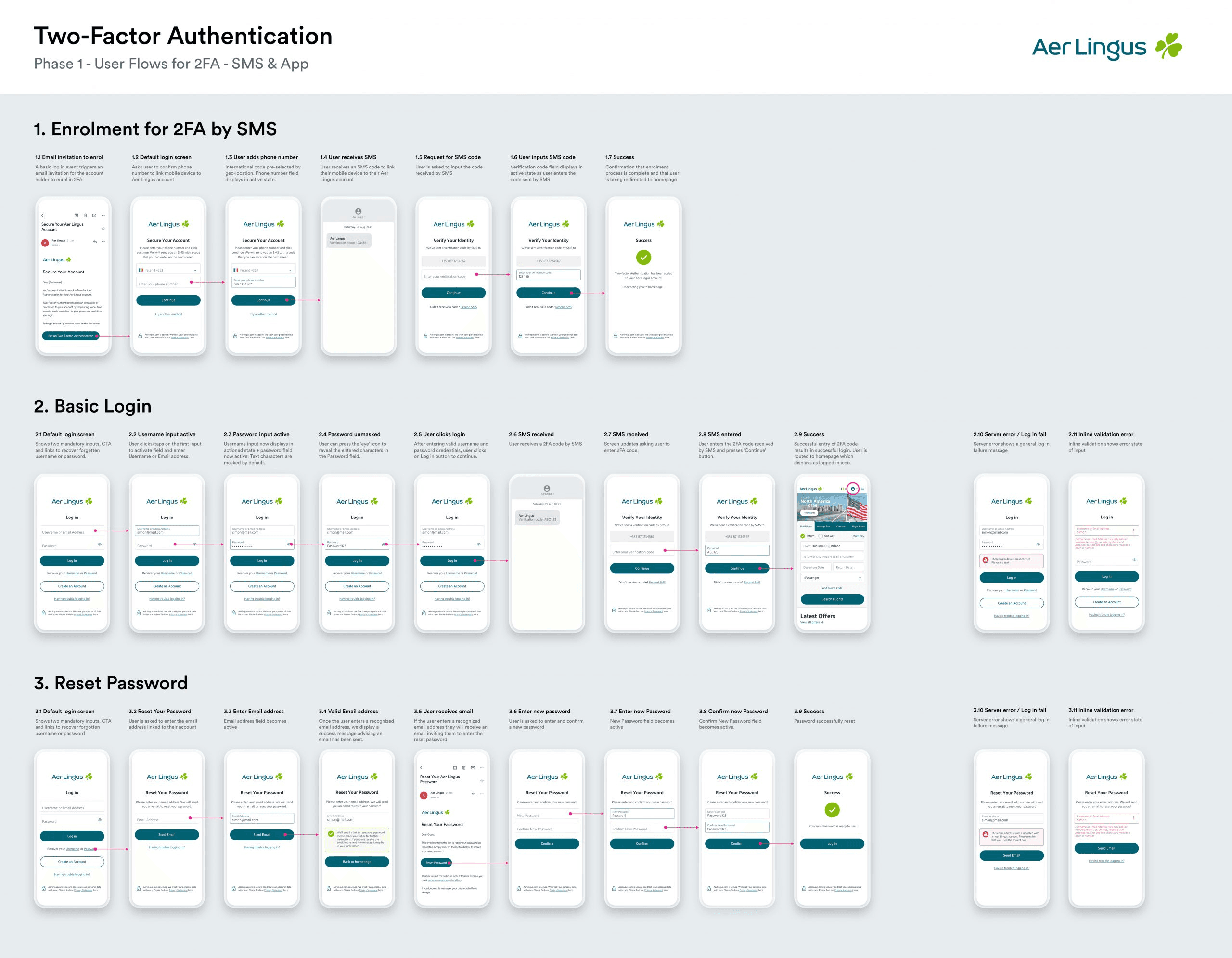This screenshot has width=1232, height=958.
Task: Click 'Reset Password' button in screen 3.5 email
Action: (436, 863)
